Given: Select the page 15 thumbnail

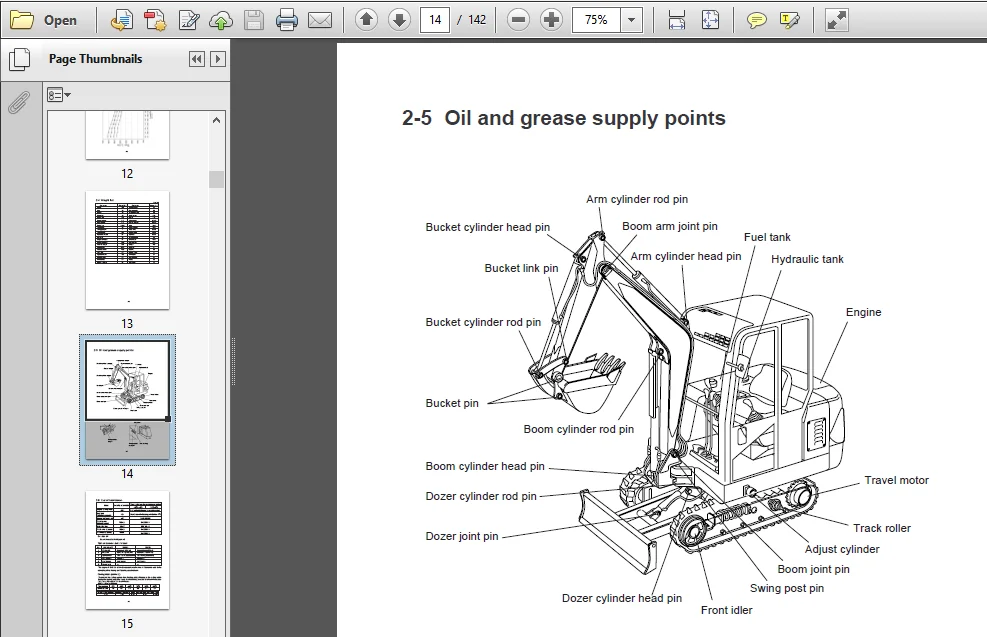Looking at the screenshot, I should (x=127, y=550).
